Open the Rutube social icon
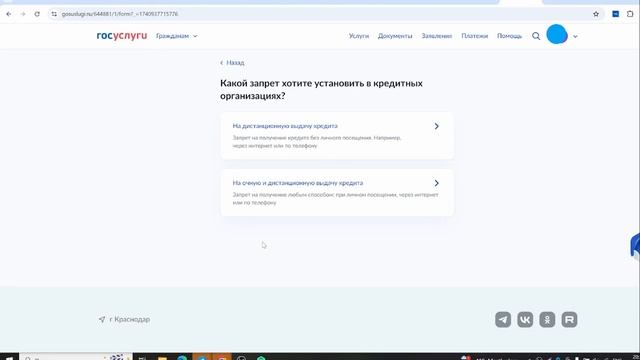640x360 pixels. point(569,320)
